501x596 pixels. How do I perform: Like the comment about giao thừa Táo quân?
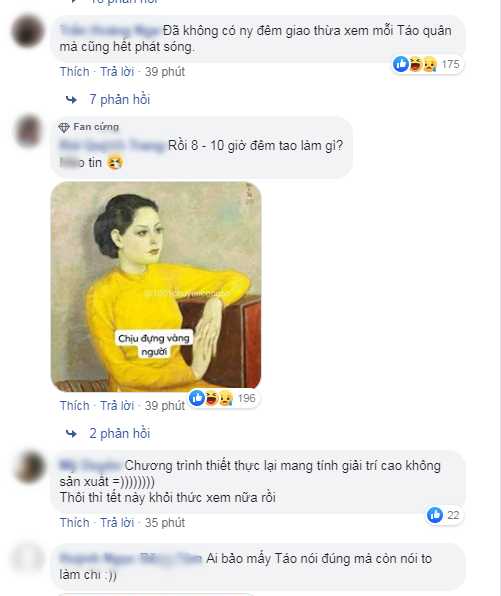tap(75, 72)
